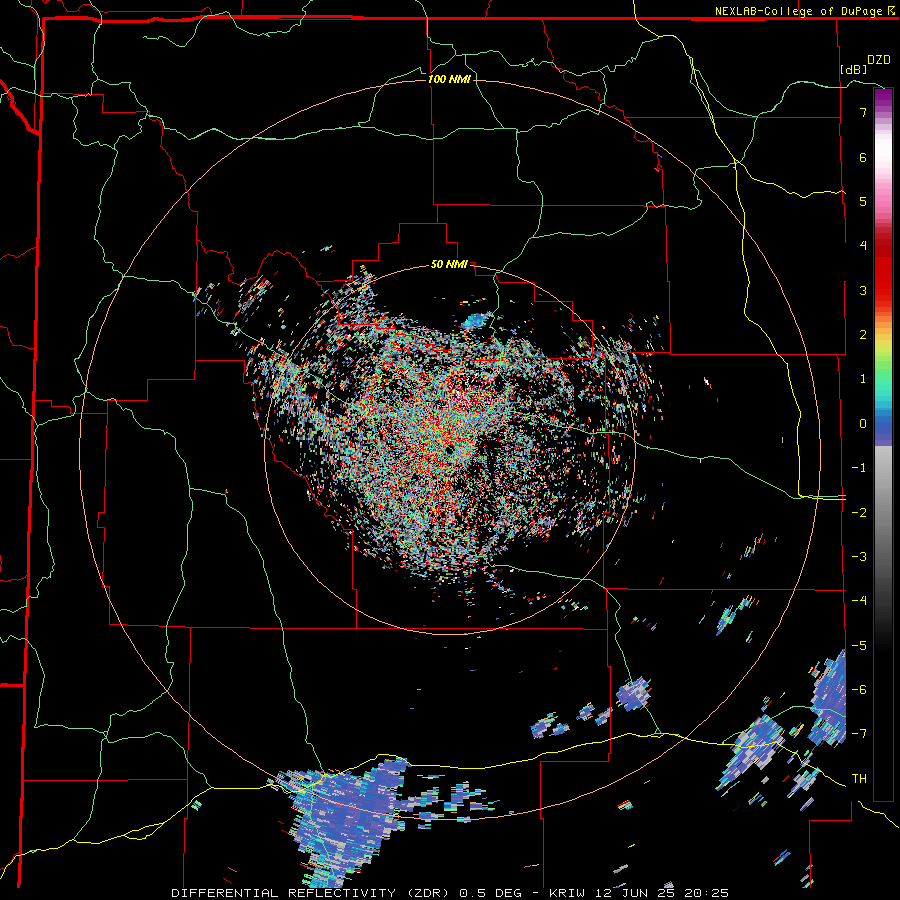Select the 6 value on the color scale

(x=863, y=157)
